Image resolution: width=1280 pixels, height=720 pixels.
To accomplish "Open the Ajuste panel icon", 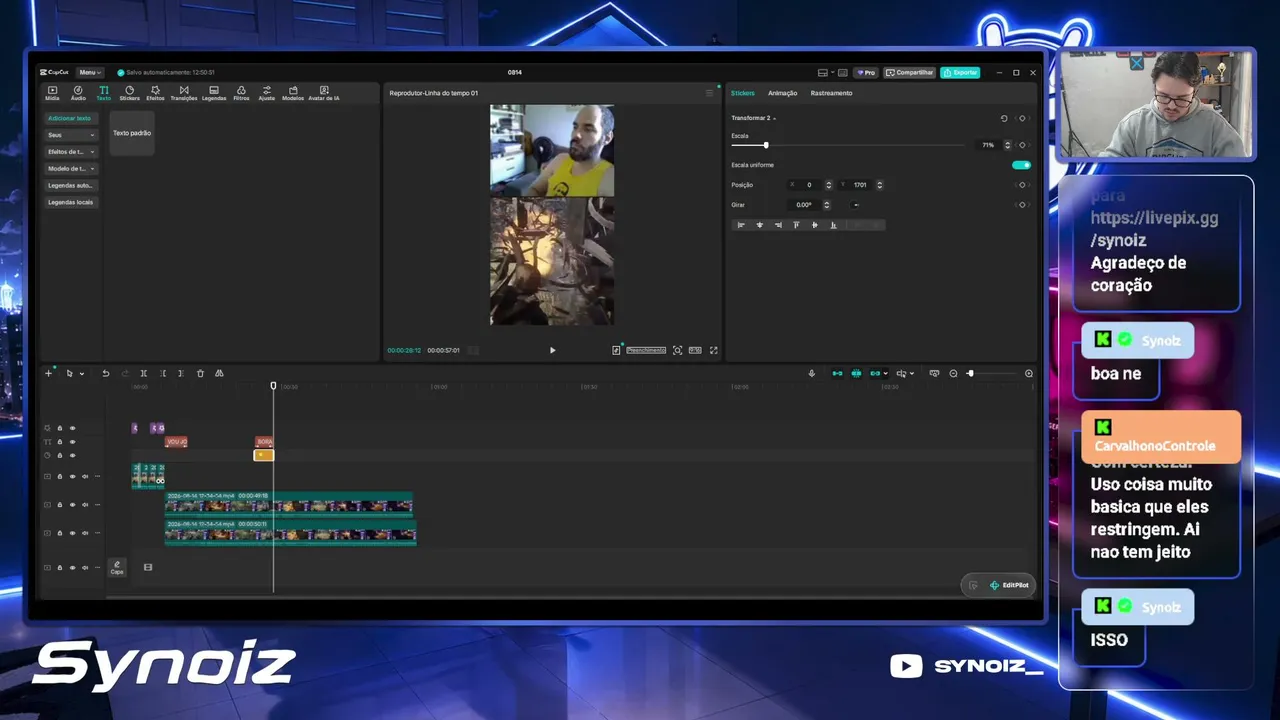I will tap(267, 93).
